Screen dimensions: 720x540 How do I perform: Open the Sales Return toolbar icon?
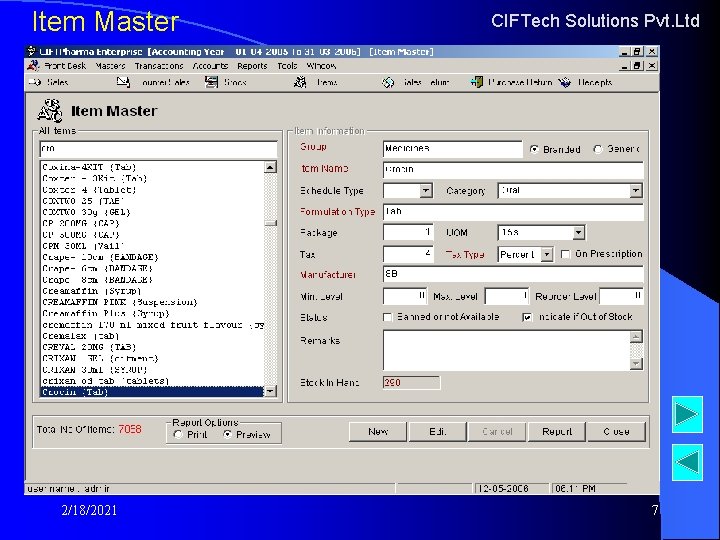click(x=388, y=83)
